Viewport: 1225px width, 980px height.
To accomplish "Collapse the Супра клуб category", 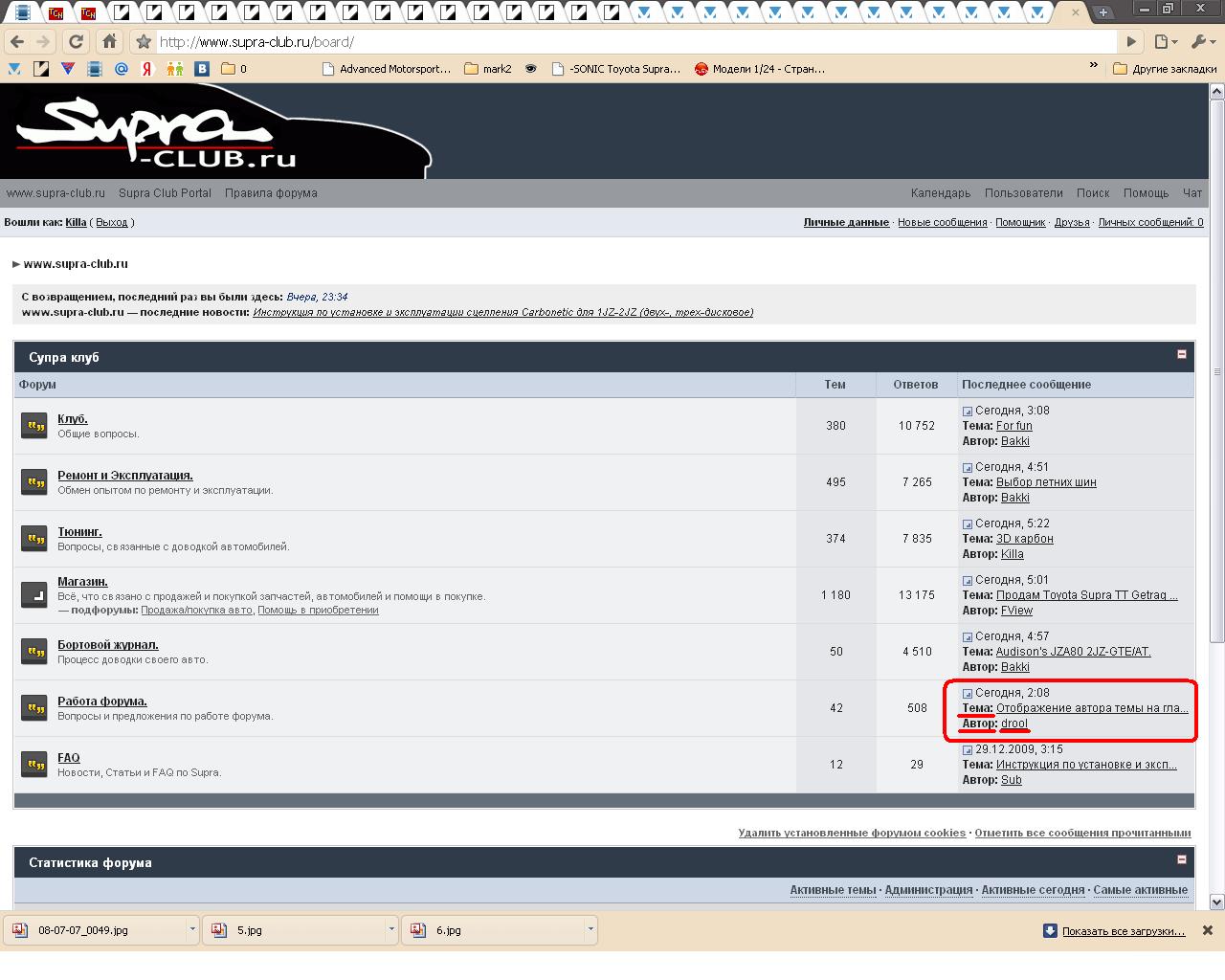I will [1181, 354].
